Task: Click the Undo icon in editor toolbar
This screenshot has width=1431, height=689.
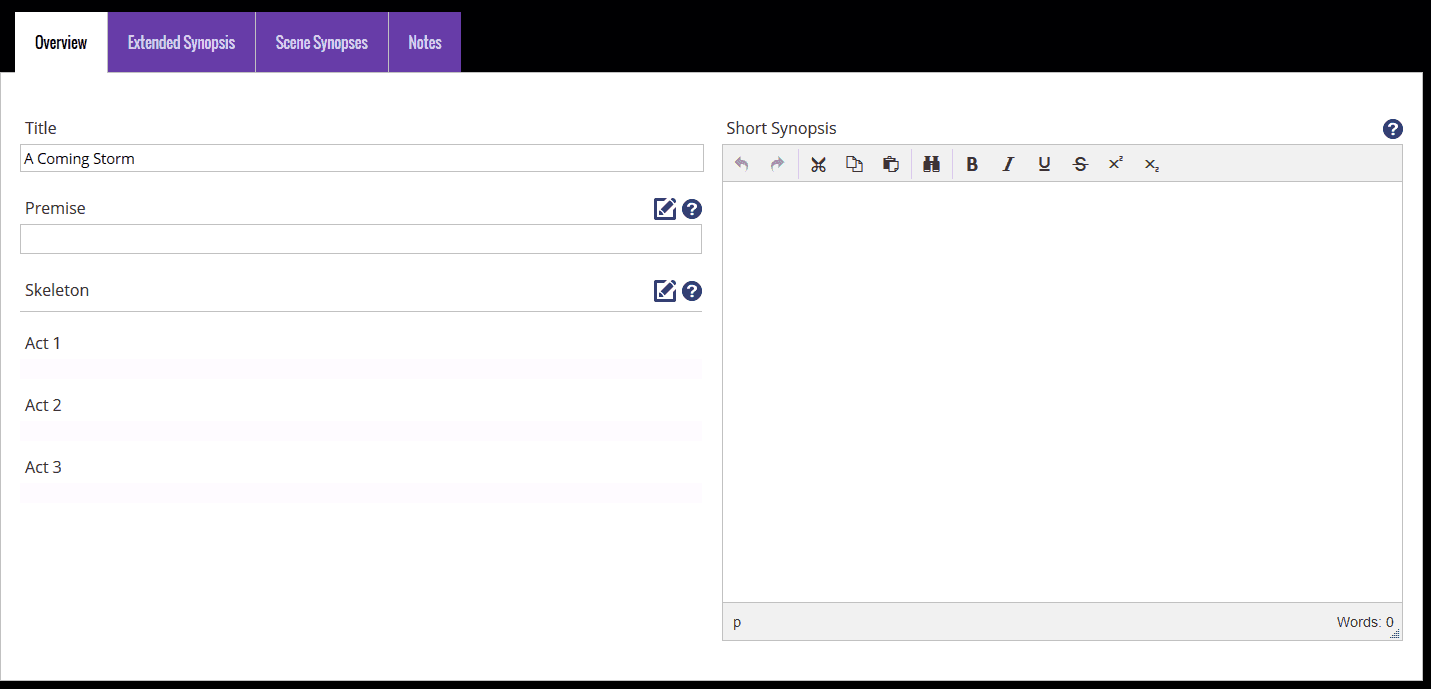Action: tap(741, 164)
